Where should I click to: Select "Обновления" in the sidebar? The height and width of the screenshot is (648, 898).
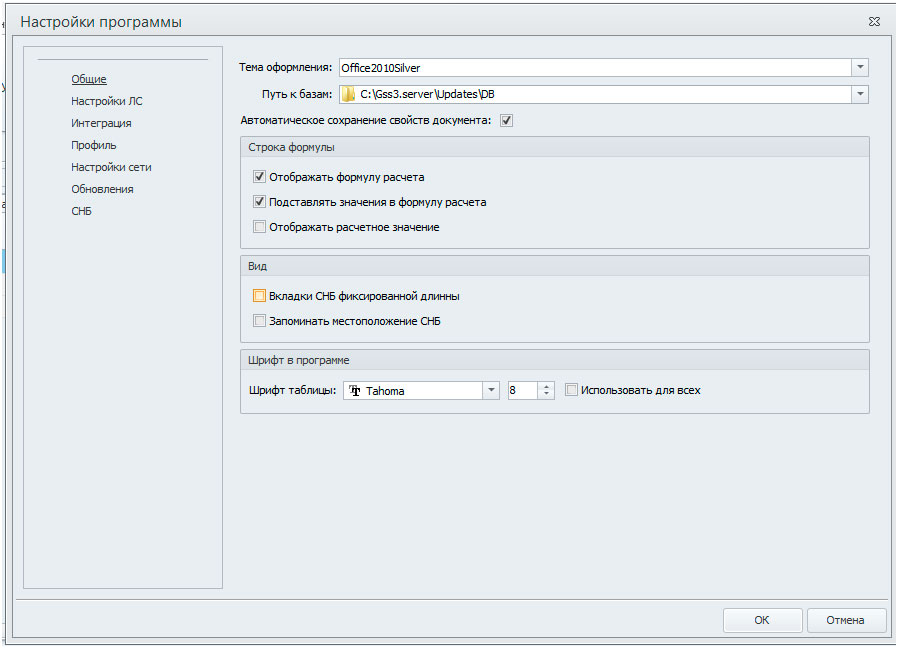[102, 189]
